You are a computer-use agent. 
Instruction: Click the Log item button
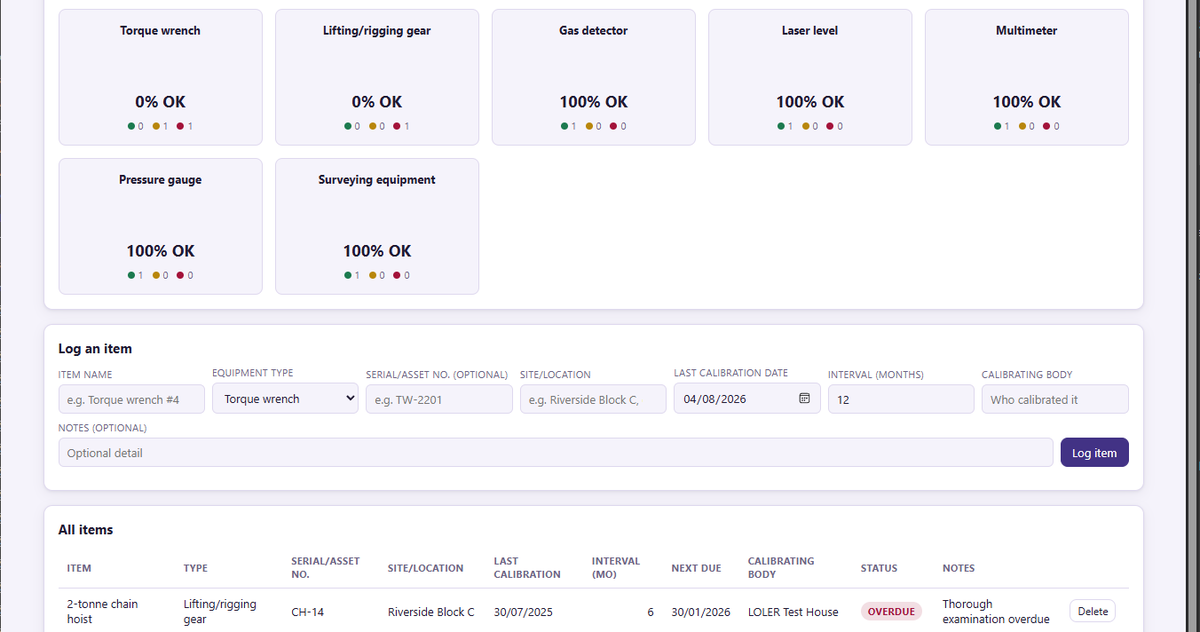pos(1094,453)
